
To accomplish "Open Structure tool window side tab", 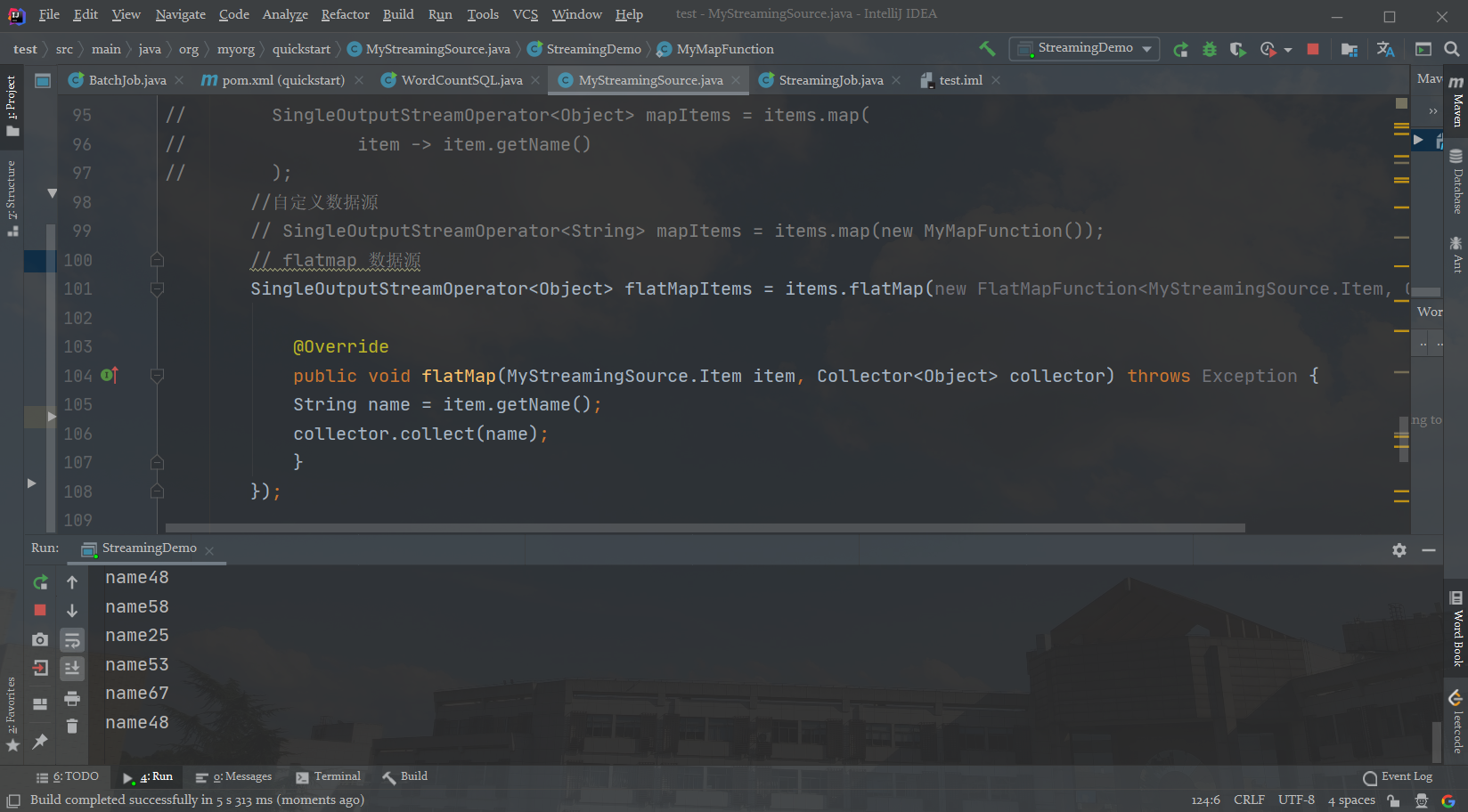I will point(12,198).
